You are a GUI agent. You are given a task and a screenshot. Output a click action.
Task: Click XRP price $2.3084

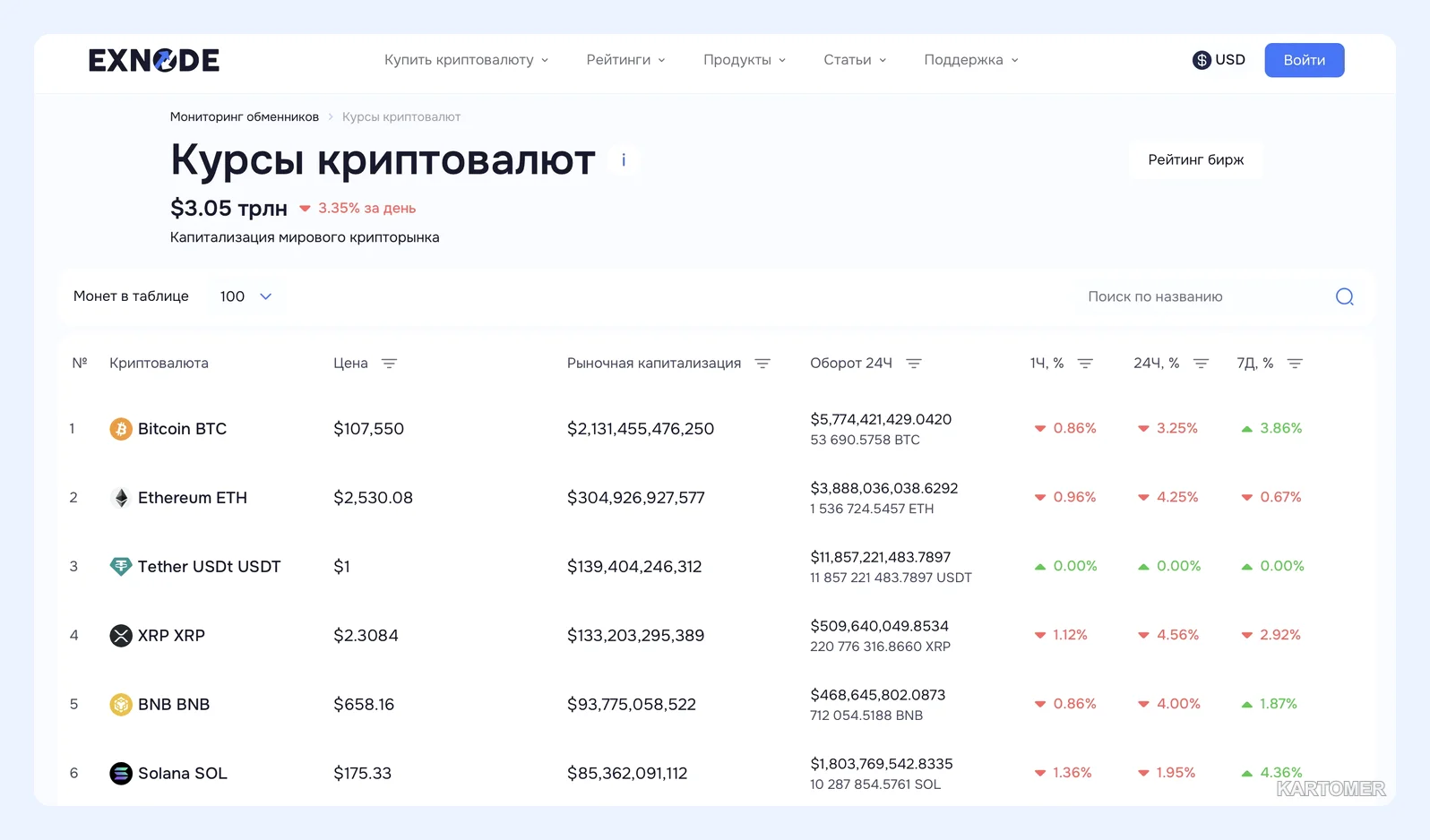pyautogui.click(x=366, y=636)
